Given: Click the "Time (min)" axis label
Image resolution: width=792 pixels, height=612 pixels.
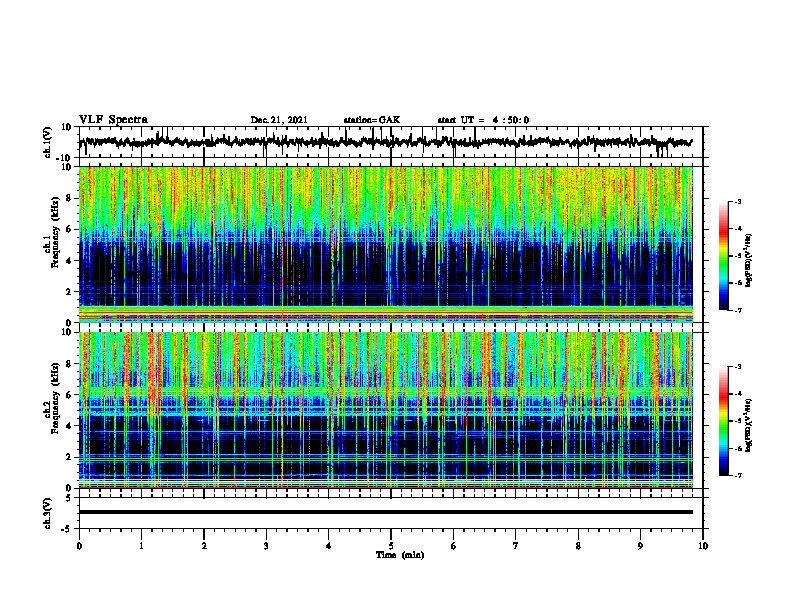Looking at the screenshot, I should [x=400, y=555].
